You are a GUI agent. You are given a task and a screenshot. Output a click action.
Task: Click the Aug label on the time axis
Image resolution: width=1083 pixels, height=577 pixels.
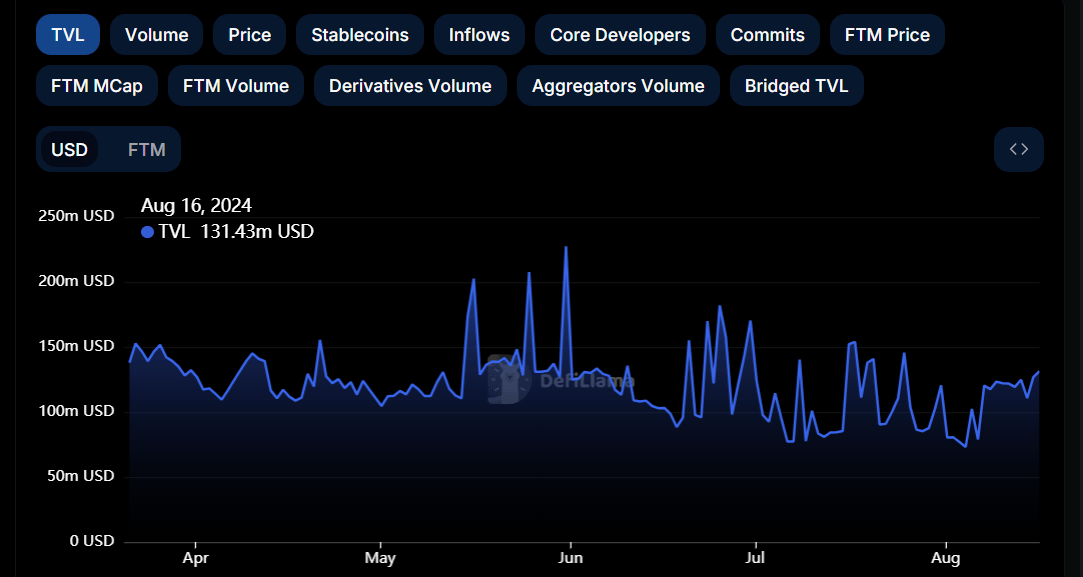tap(946, 558)
